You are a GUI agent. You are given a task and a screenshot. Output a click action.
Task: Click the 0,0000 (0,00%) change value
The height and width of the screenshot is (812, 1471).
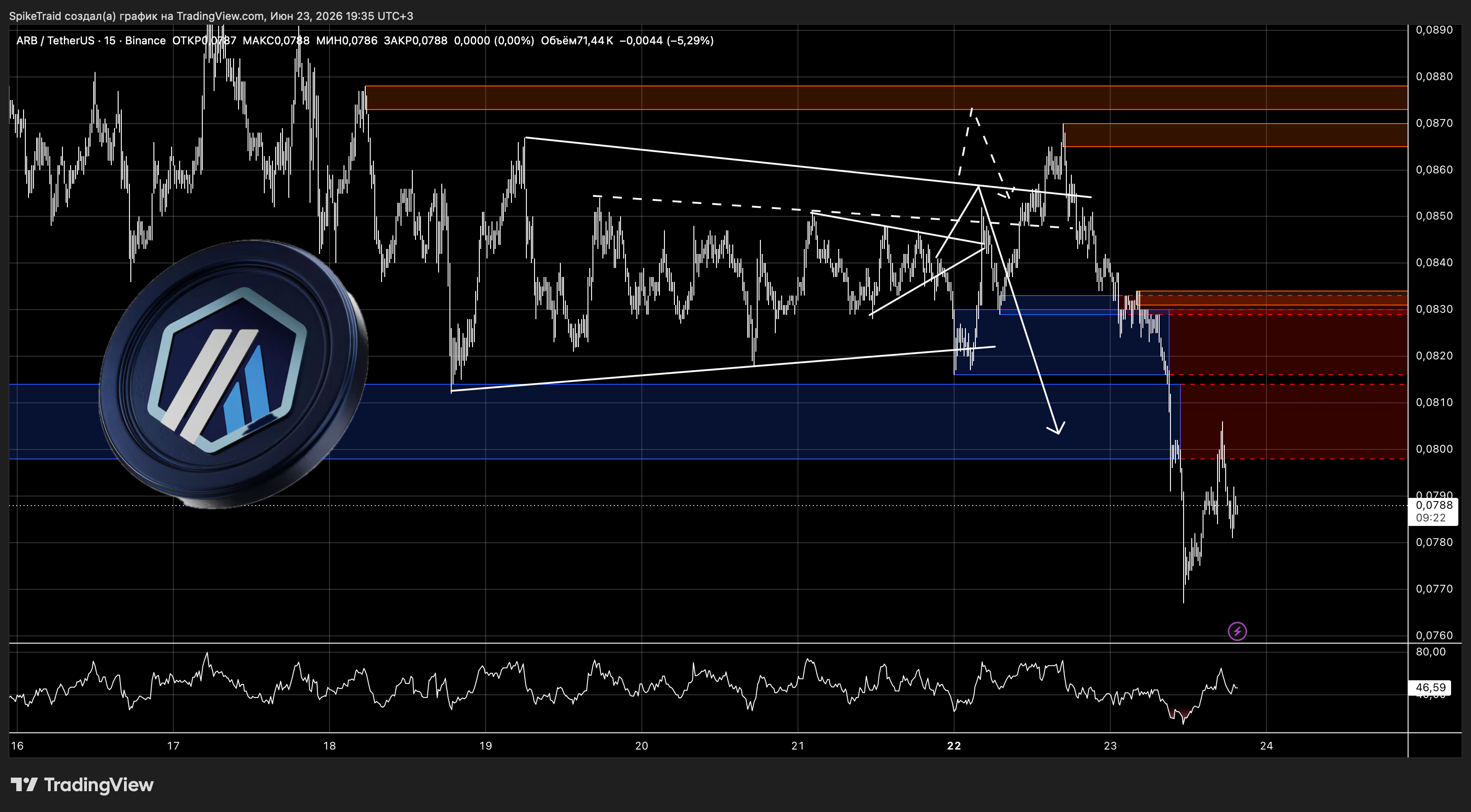(494, 41)
